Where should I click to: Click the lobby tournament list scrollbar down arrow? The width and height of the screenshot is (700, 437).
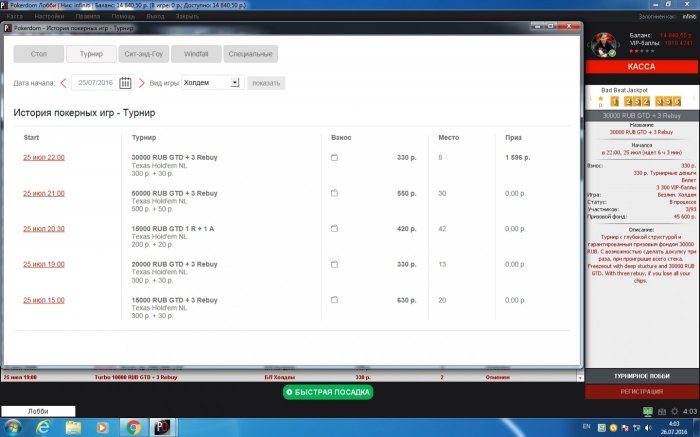[x=580, y=378]
